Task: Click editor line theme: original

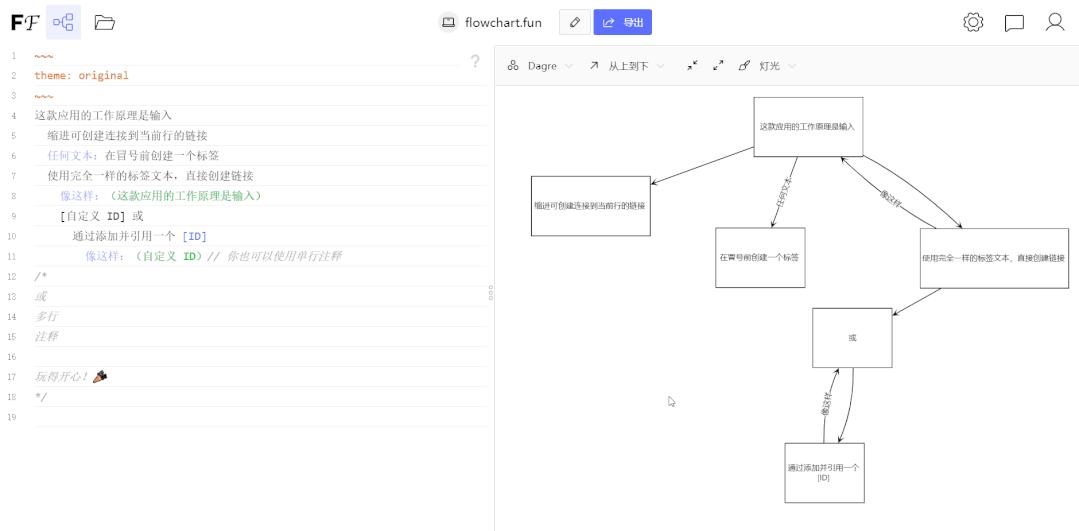Action: [x=81, y=76]
